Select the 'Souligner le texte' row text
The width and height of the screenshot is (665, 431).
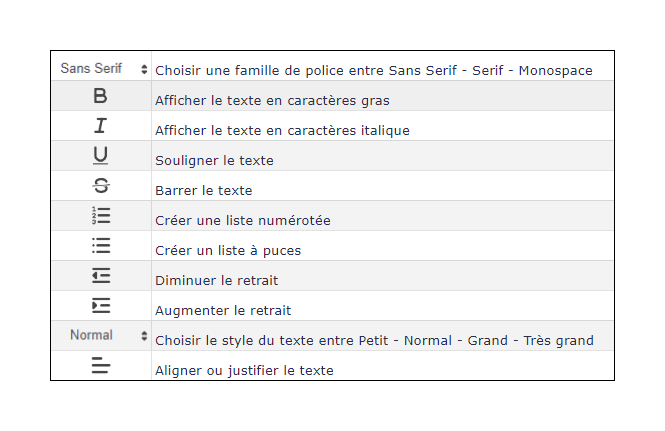(x=214, y=160)
